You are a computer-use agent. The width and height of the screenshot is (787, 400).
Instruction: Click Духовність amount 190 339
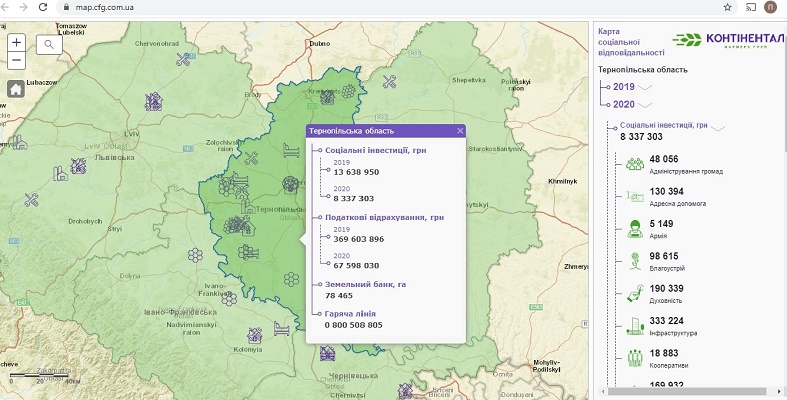pos(666,289)
